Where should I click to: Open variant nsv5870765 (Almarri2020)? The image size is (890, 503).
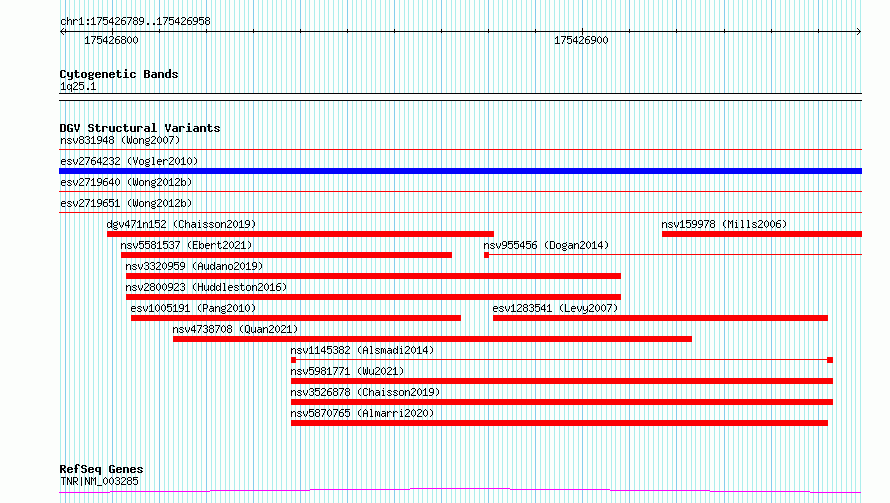[x=362, y=413]
